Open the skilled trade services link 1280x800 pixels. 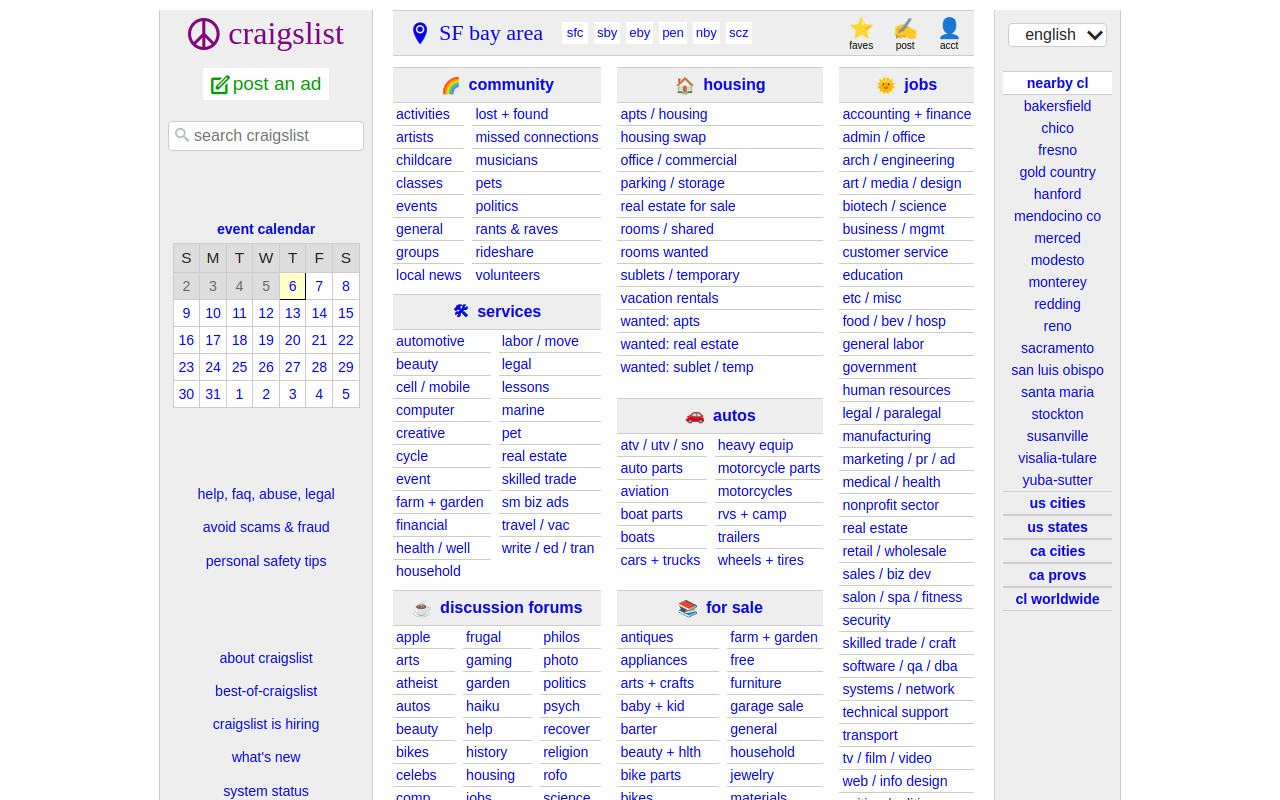point(539,479)
